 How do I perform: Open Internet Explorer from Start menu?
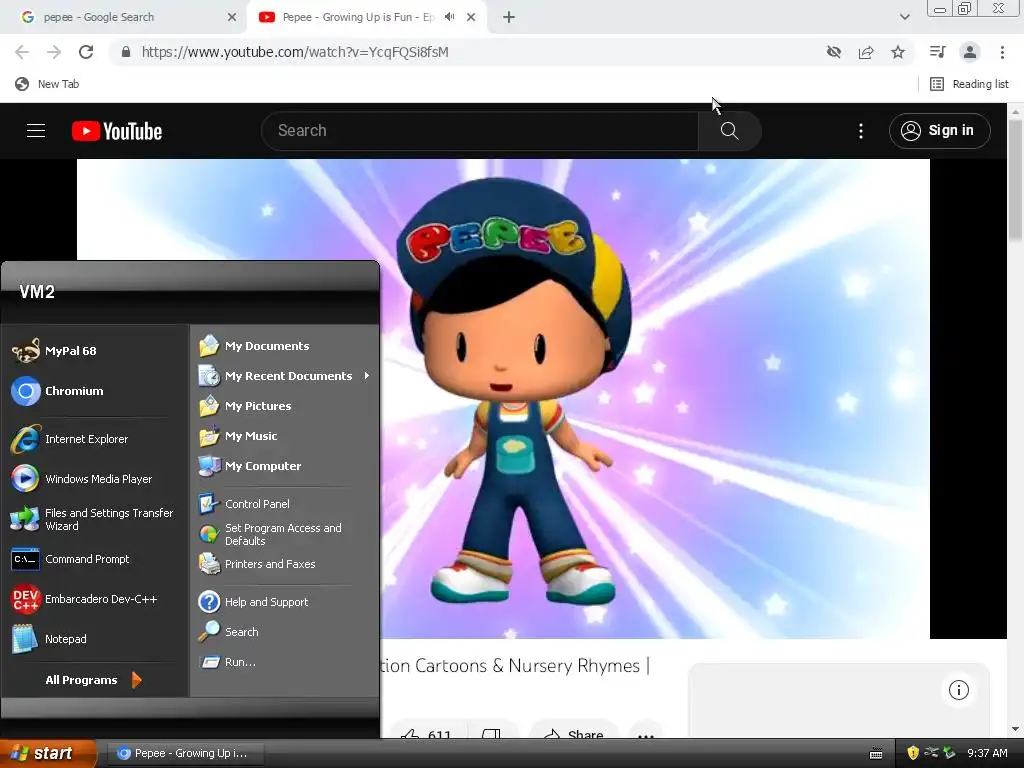(x=95, y=439)
